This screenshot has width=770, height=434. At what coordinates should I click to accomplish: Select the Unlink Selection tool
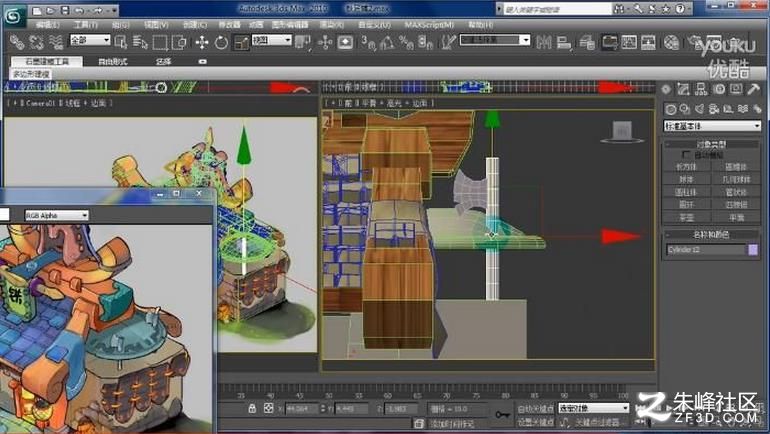pyautogui.click(x=37, y=43)
